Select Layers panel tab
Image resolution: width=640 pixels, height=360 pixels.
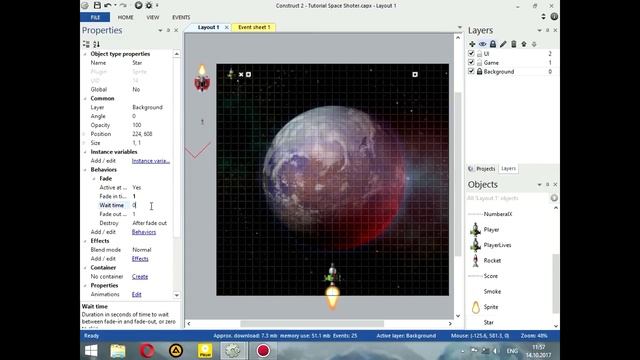pos(508,169)
